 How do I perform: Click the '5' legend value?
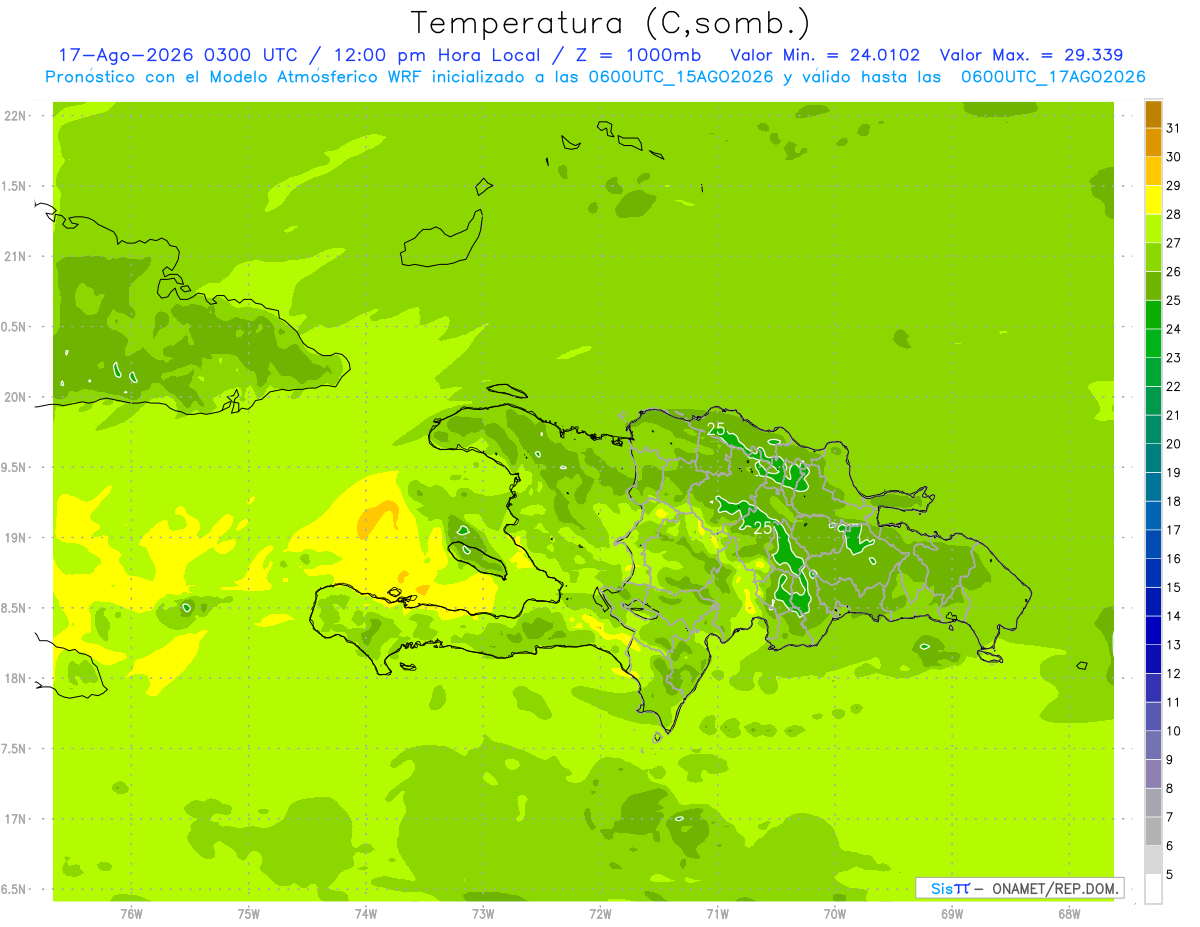1170,874
